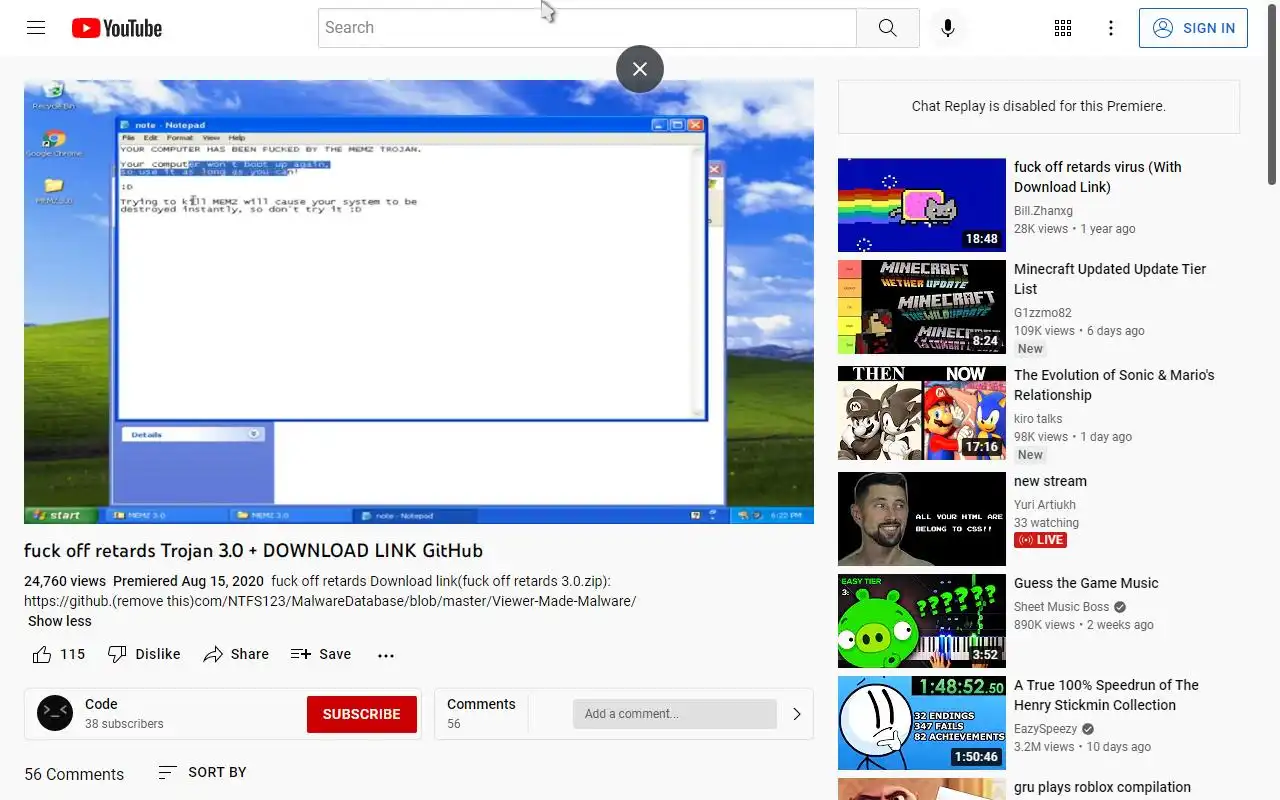
Task: Click the main video player
Action: (419, 302)
